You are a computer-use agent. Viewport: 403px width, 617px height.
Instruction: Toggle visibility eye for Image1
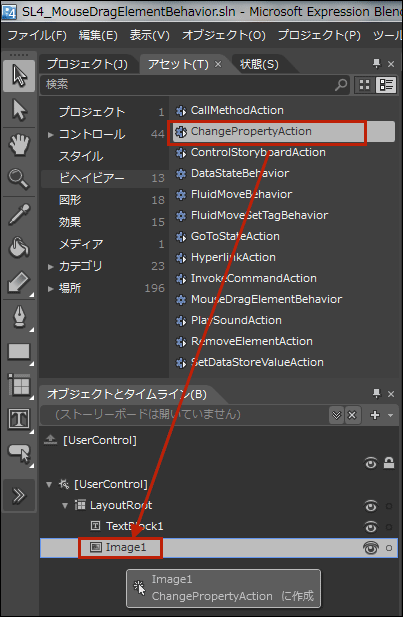(371, 548)
